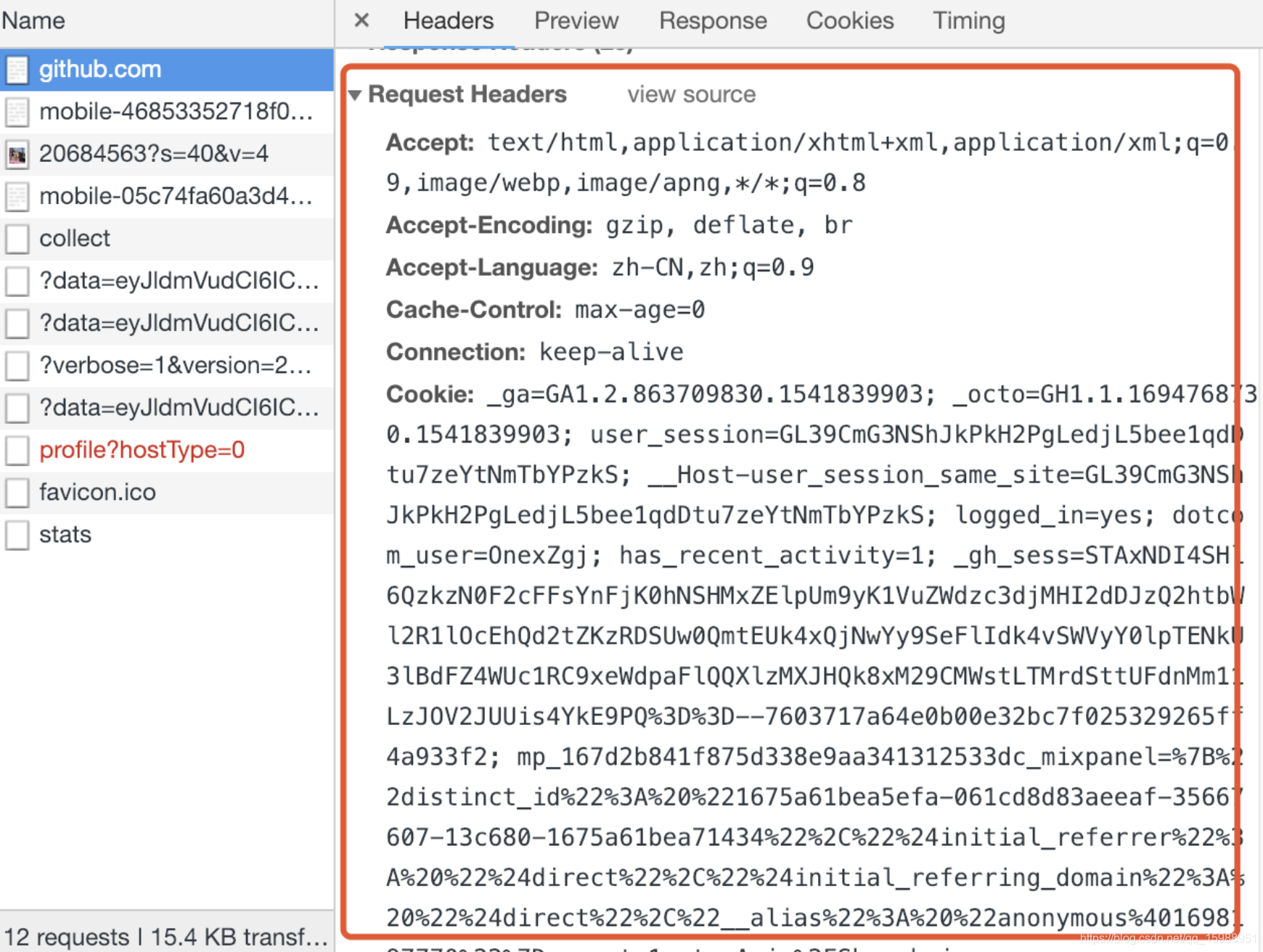The image size is (1263, 952).
Task: Click the file icon beside collect
Action: 17,239
